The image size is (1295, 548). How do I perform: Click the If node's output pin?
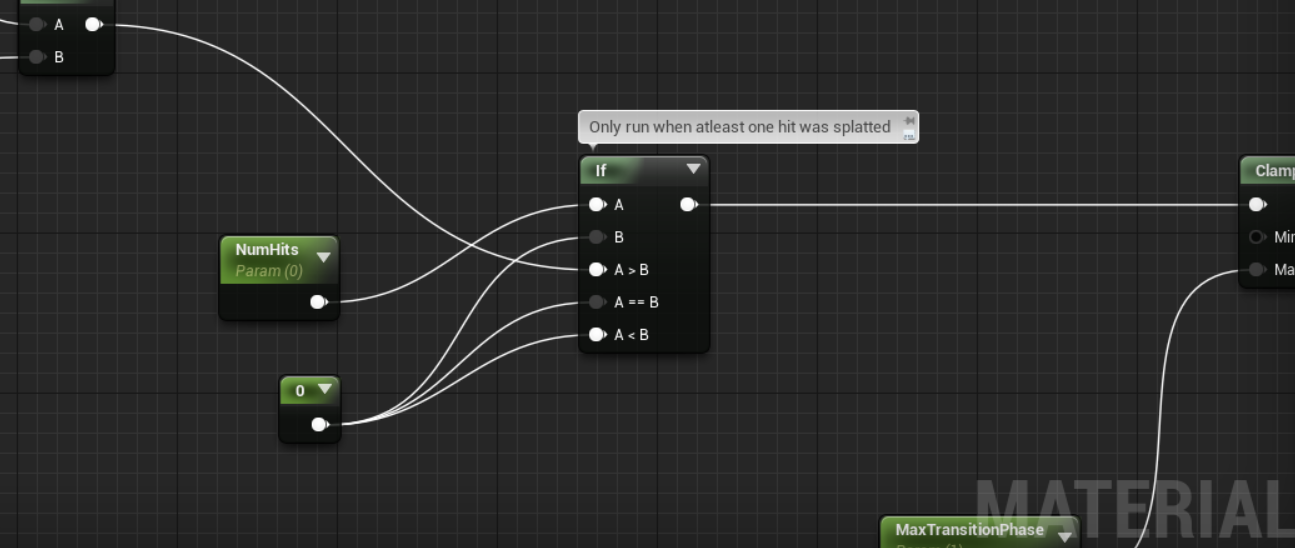point(688,205)
